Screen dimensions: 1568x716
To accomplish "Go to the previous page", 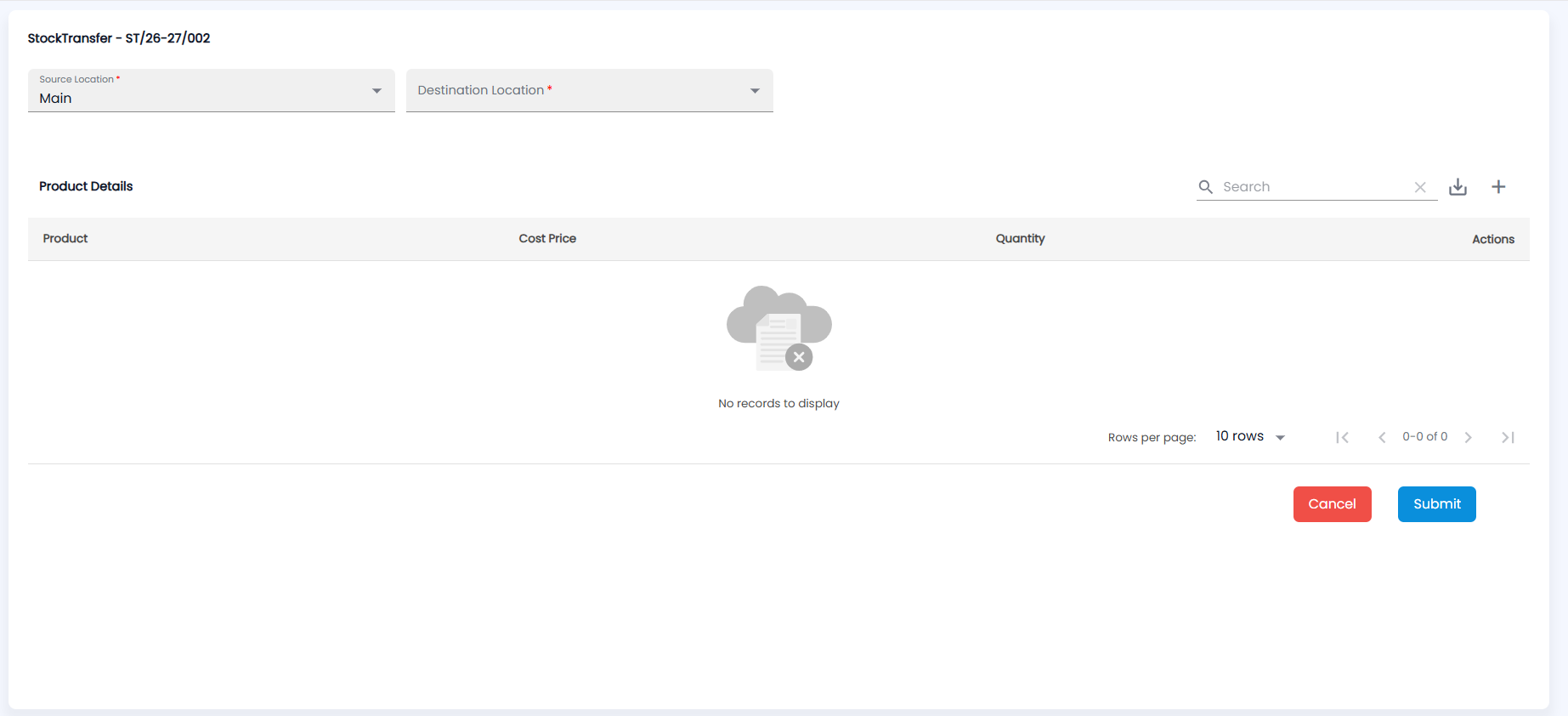I will [x=1382, y=437].
